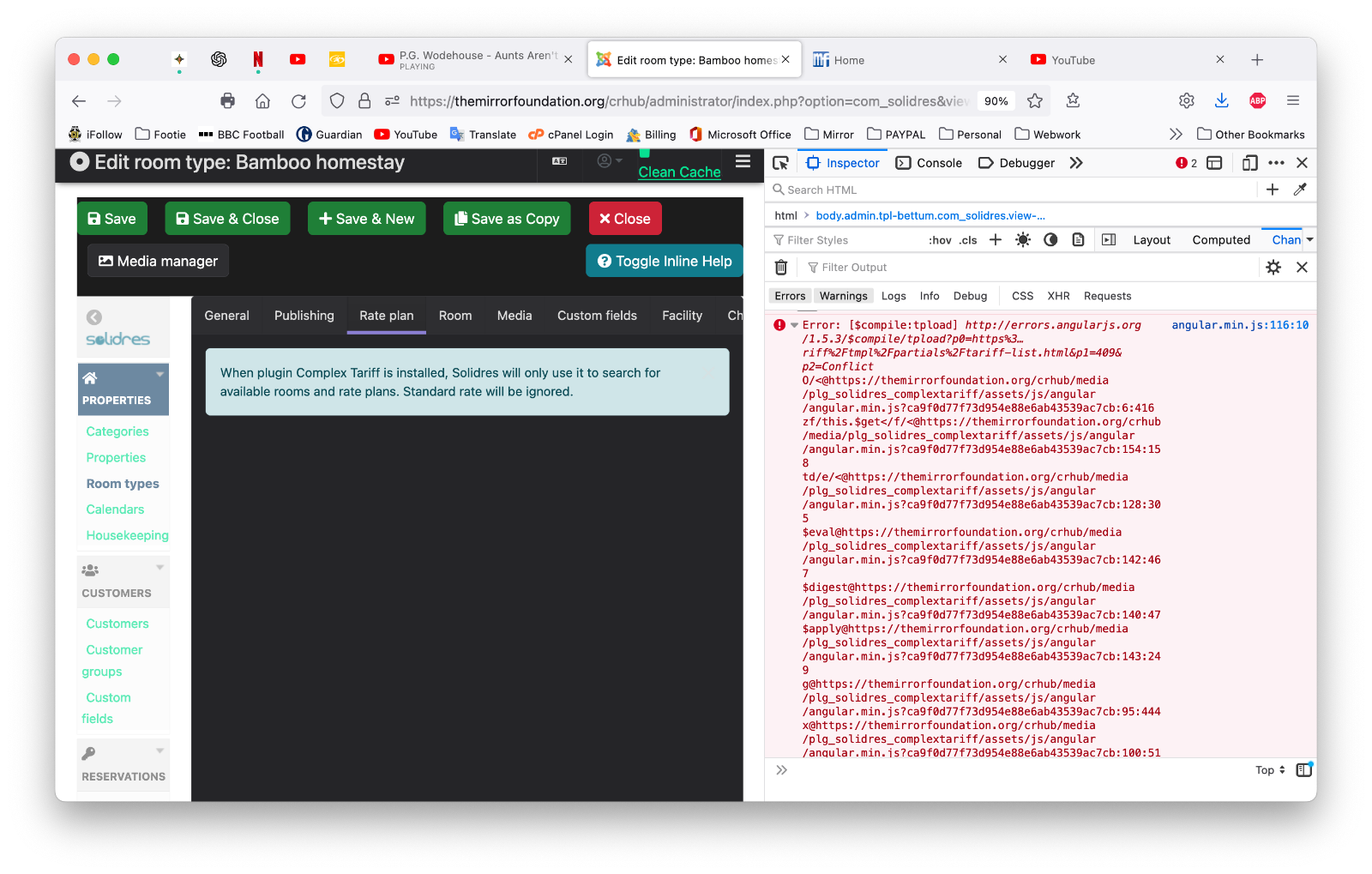Open console settings gear icon
Image resolution: width=1372 pixels, height=874 pixels.
[1273, 268]
